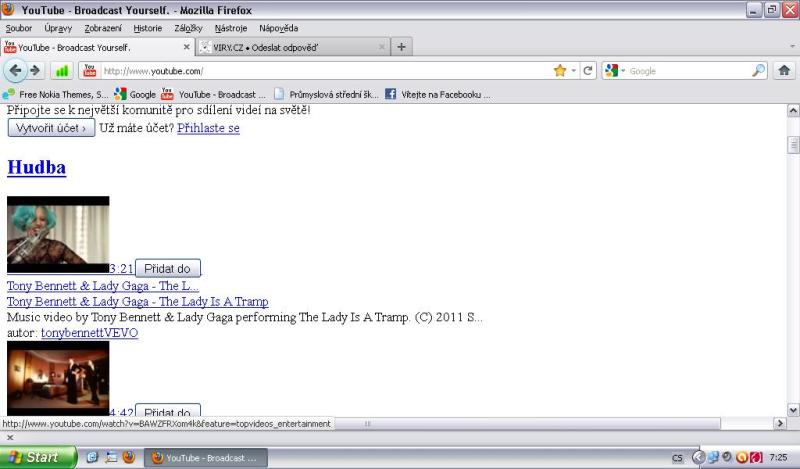Image resolution: width=800 pixels, height=469 pixels.
Task: Click the YouTube - Broadcast taskbar button
Action: point(206,458)
